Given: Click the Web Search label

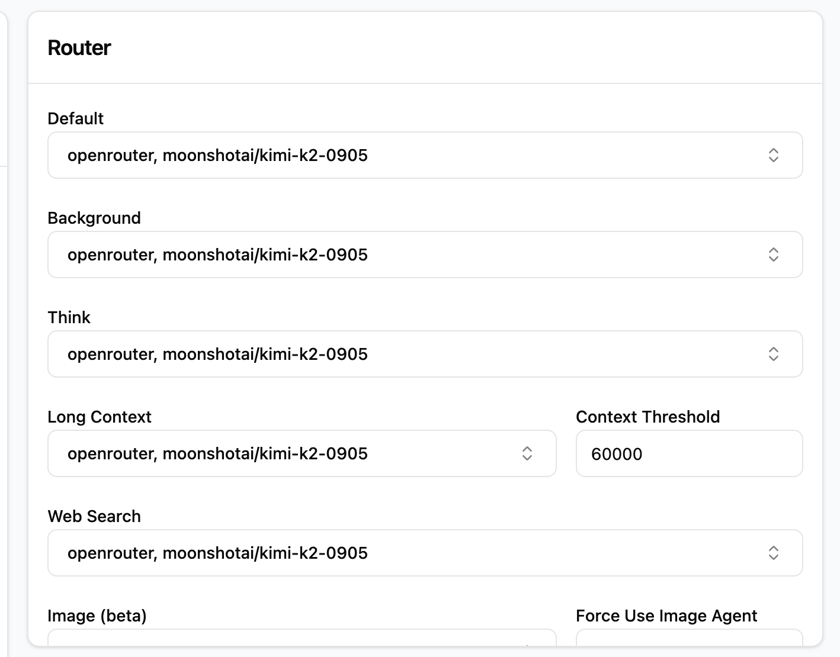Looking at the screenshot, I should (x=94, y=516).
